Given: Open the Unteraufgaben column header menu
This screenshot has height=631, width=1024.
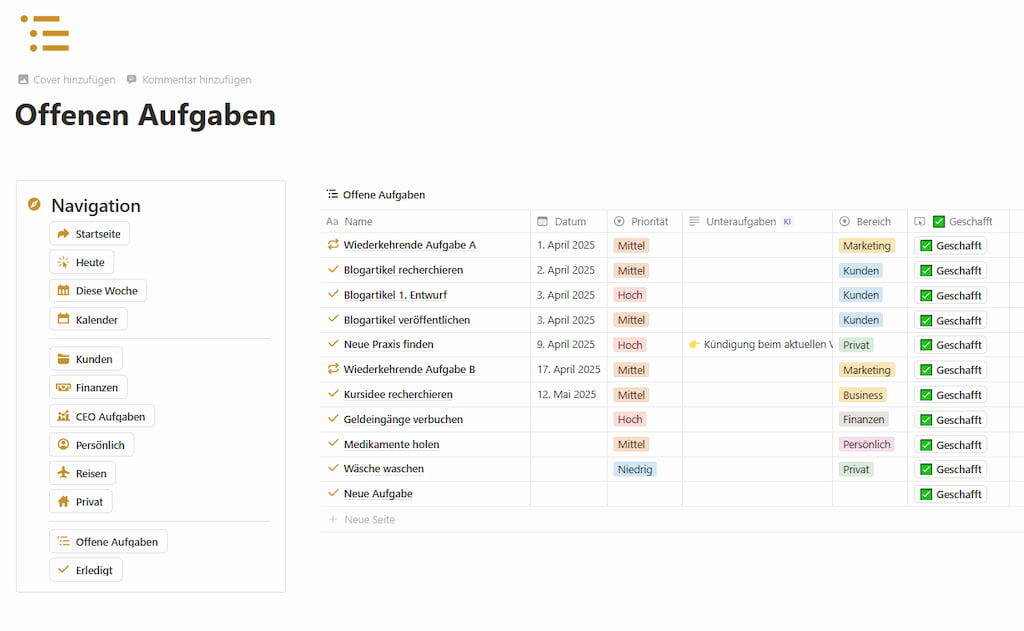Looking at the screenshot, I should point(757,221).
